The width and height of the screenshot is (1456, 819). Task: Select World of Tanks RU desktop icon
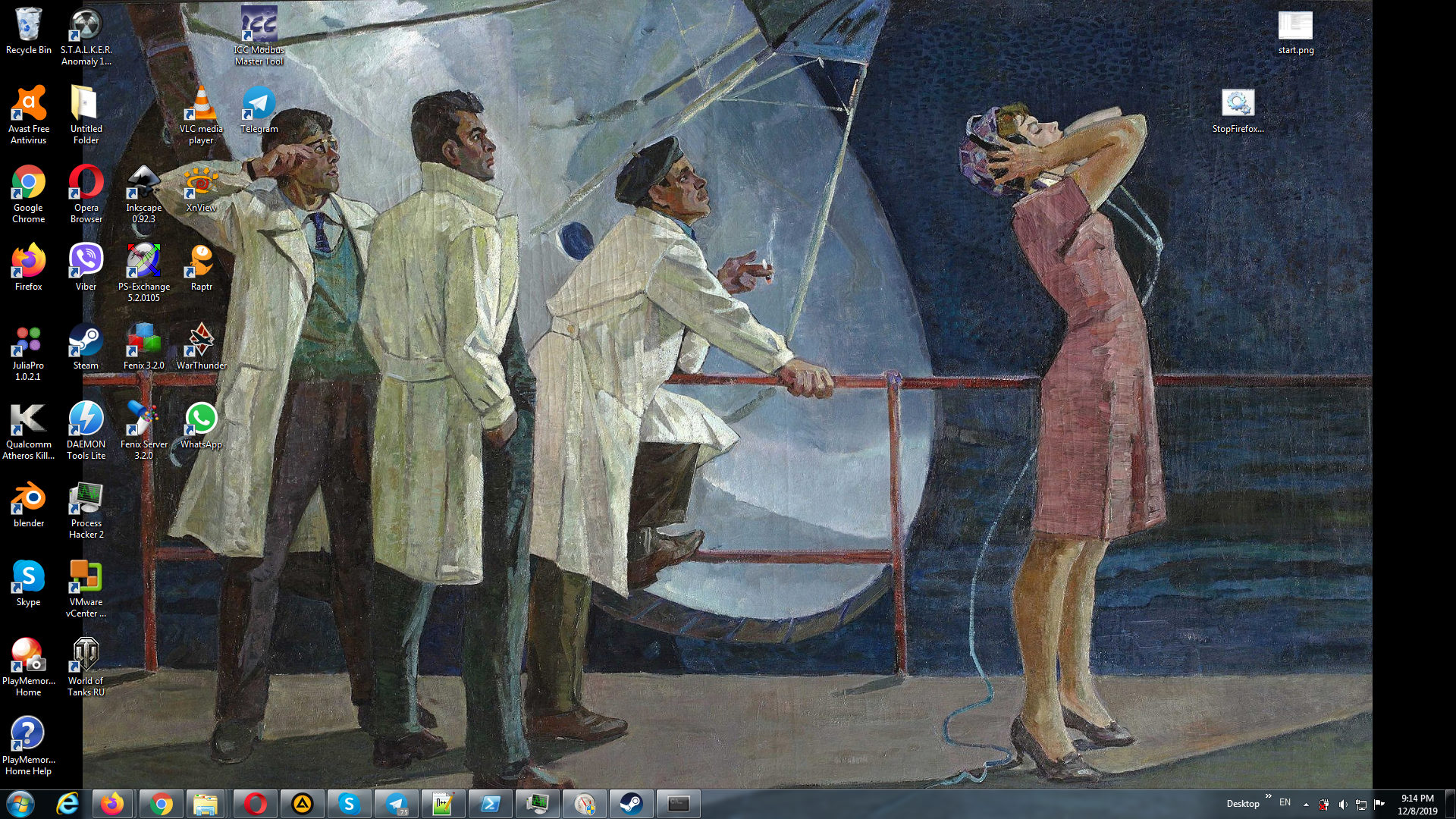pyautogui.click(x=86, y=668)
